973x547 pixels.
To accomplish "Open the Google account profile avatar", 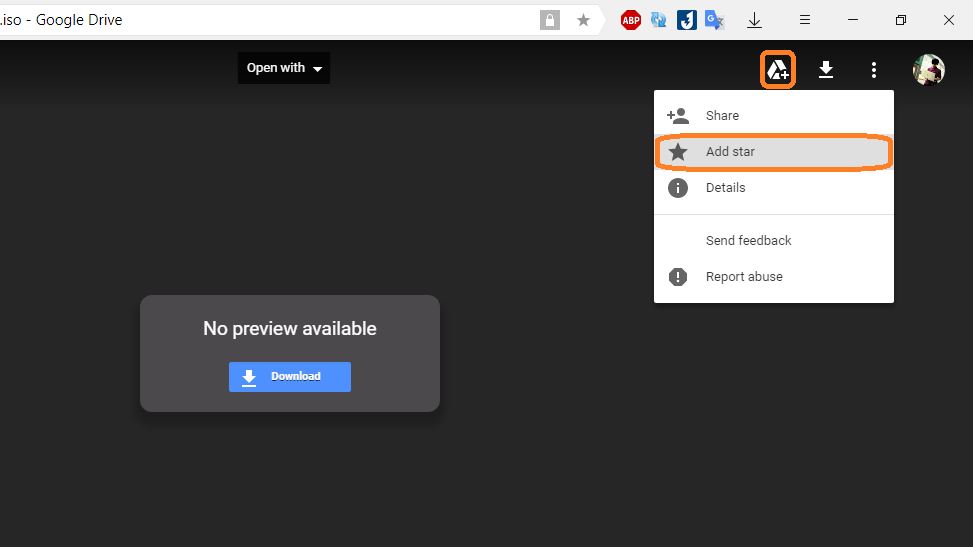I will [x=928, y=70].
